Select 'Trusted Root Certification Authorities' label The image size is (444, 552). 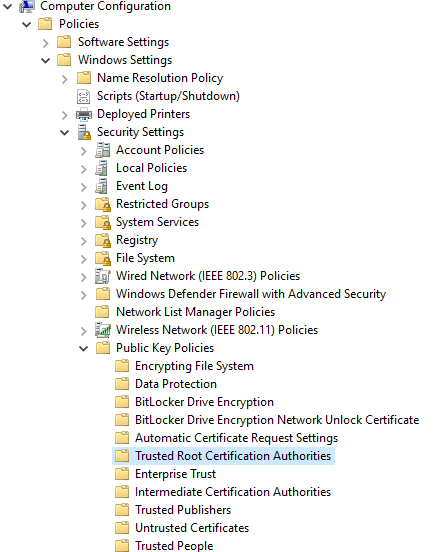coord(233,456)
